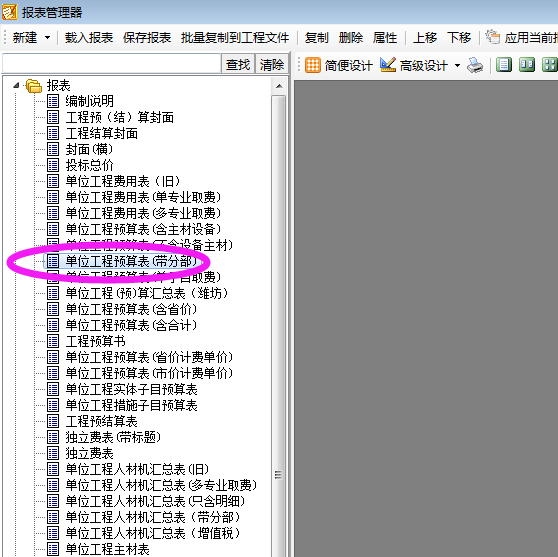Open 高级设计 ruler icon

(388, 65)
